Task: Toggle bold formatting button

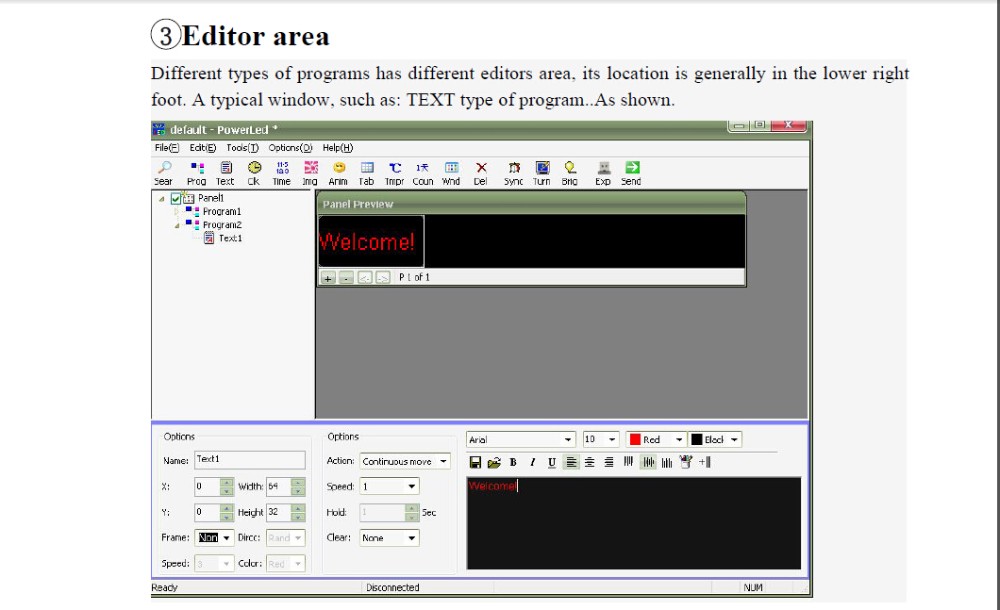Action: (x=513, y=462)
